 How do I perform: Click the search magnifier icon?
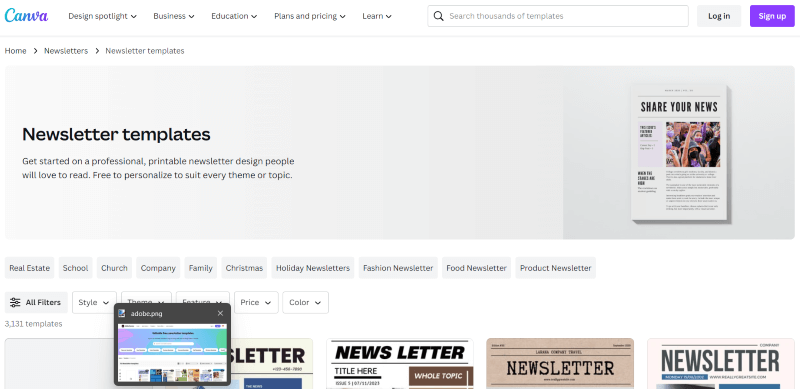pyautogui.click(x=438, y=16)
